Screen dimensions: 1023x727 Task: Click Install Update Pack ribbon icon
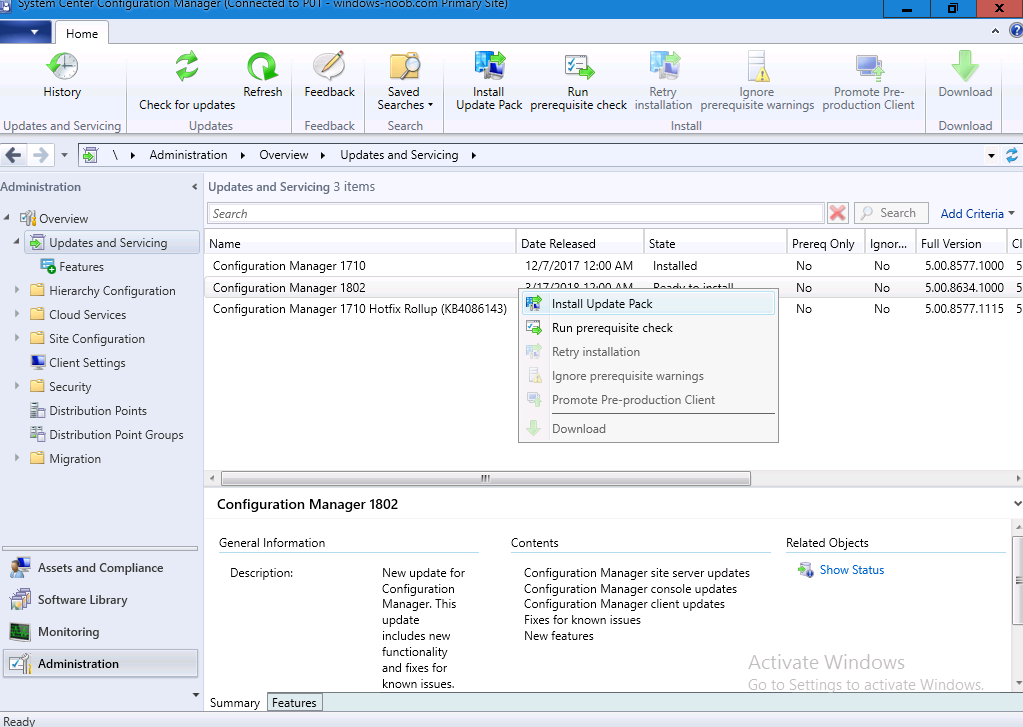point(489,66)
